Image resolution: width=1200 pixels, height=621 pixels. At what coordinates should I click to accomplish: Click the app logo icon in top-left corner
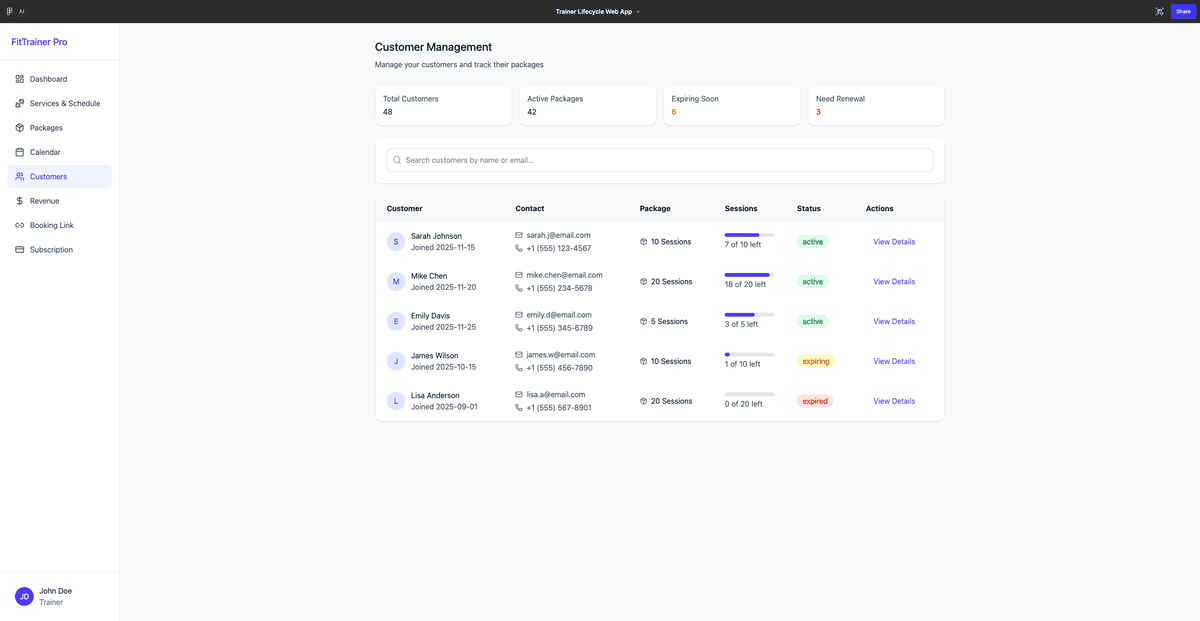(9, 11)
